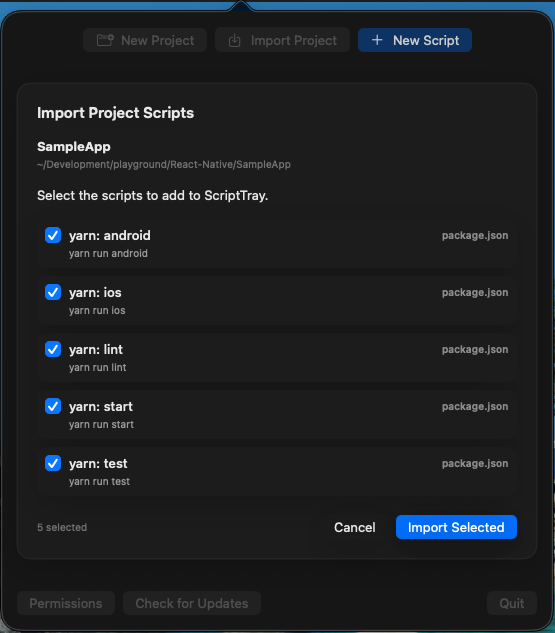Select the 'yarn: ios' script title
The image size is (555, 633).
click(95, 292)
